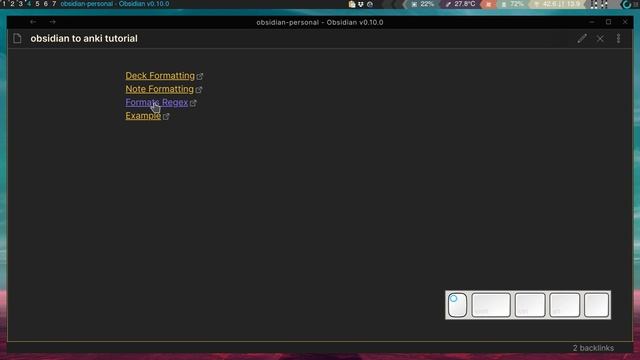Open the Example link

[x=143, y=116]
